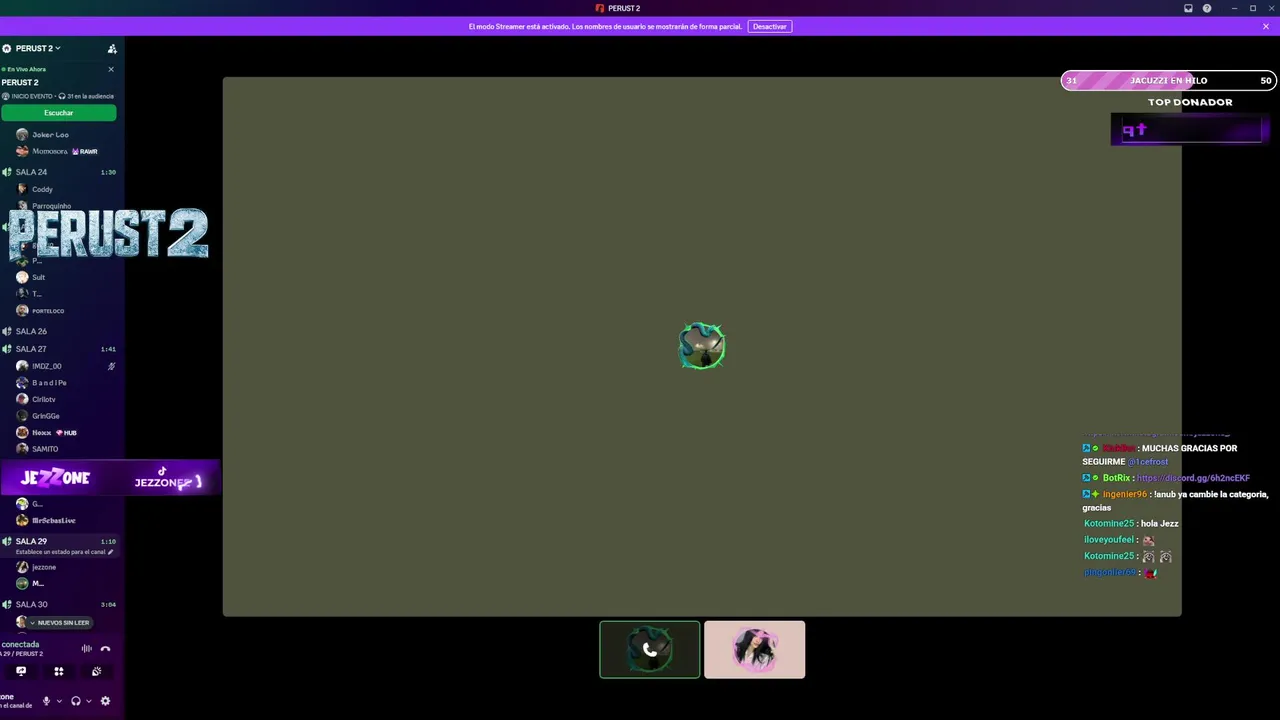The image size is (1280, 720).
Task: Click the share screen button
Action: (x=21, y=672)
